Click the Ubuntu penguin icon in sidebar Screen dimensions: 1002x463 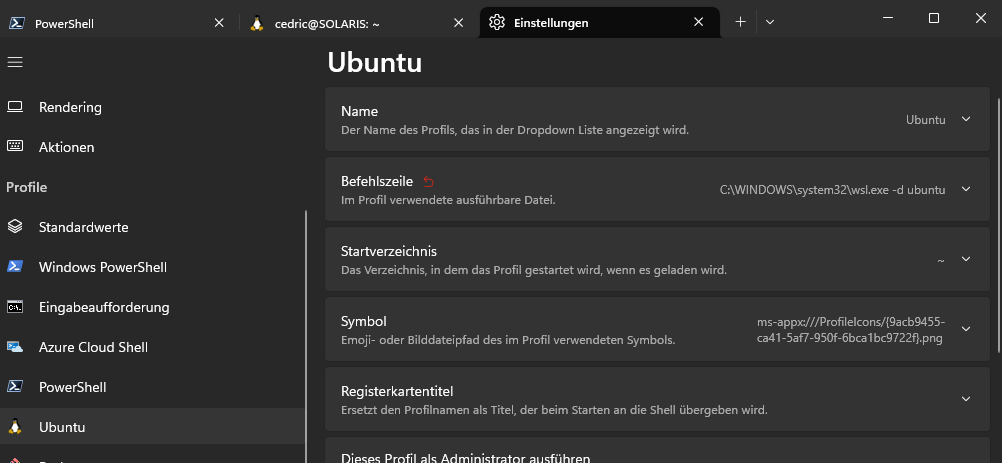(15, 427)
